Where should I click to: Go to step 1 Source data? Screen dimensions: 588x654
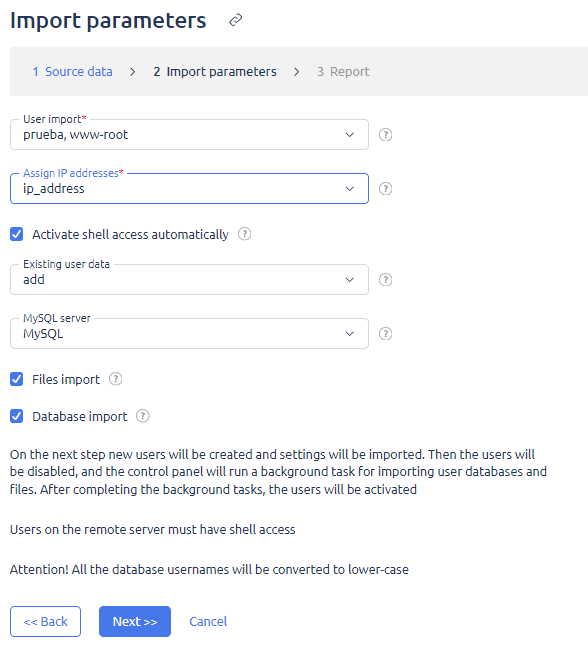click(73, 72)
